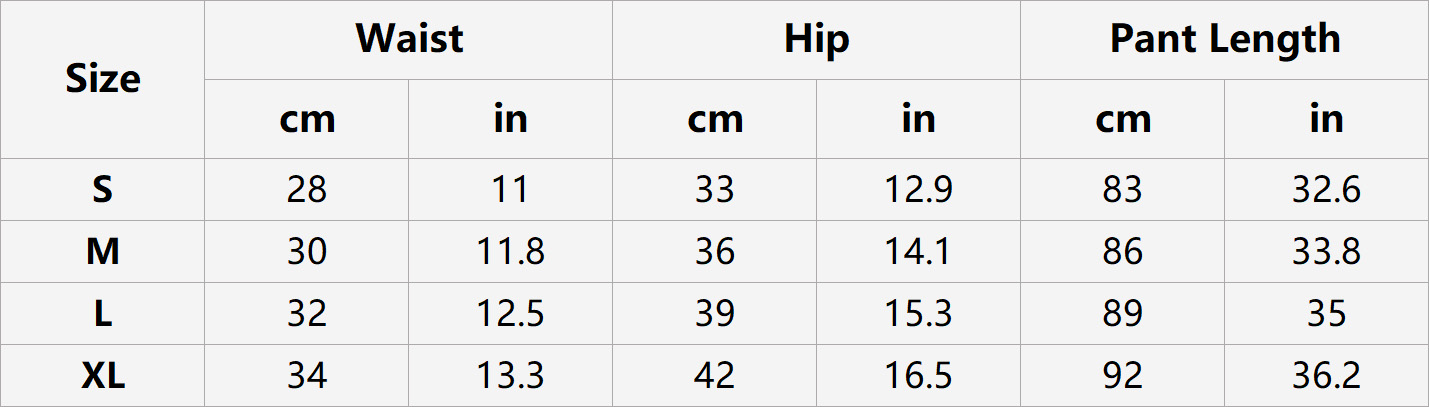Select the 15.3 hip inches cell
Viewport: 1429px width, 407px height.
918,314
